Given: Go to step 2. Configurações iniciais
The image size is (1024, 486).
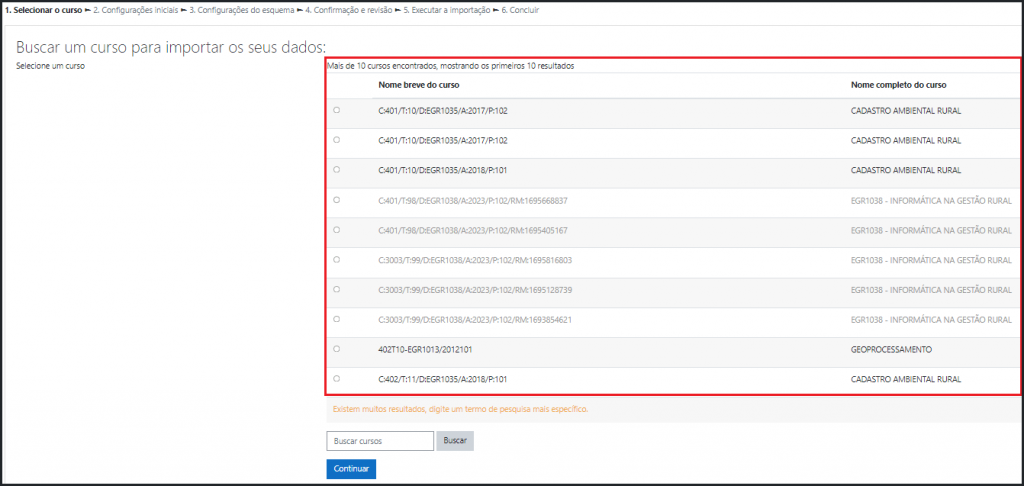Looking at the screenshot, I should pos(136,10).
